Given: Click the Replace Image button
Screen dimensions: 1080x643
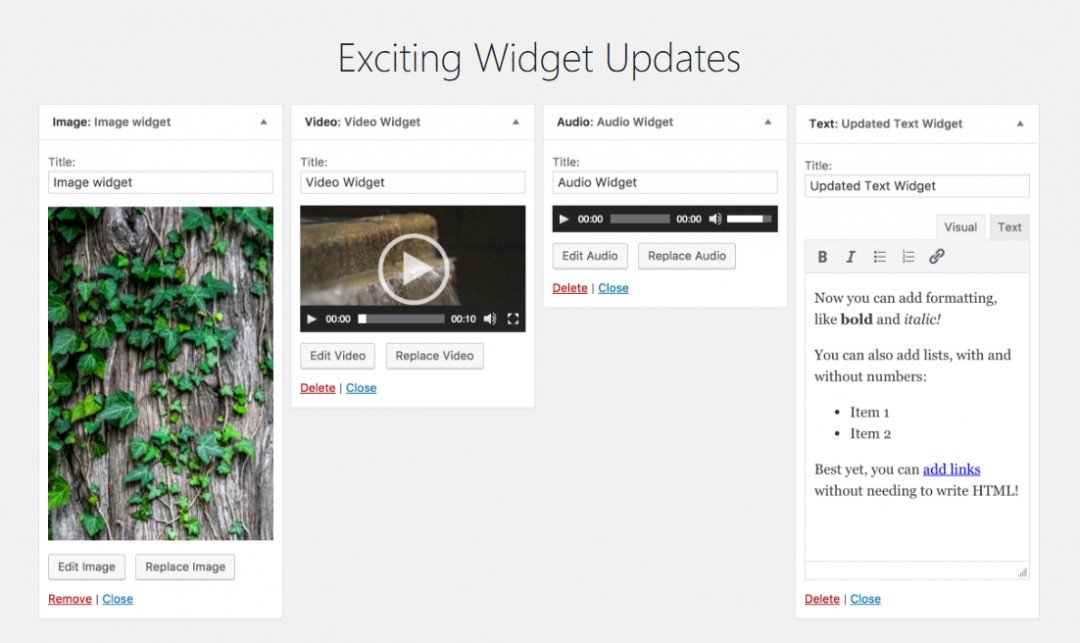Looking at the screenshot, I should coord(185,567).
